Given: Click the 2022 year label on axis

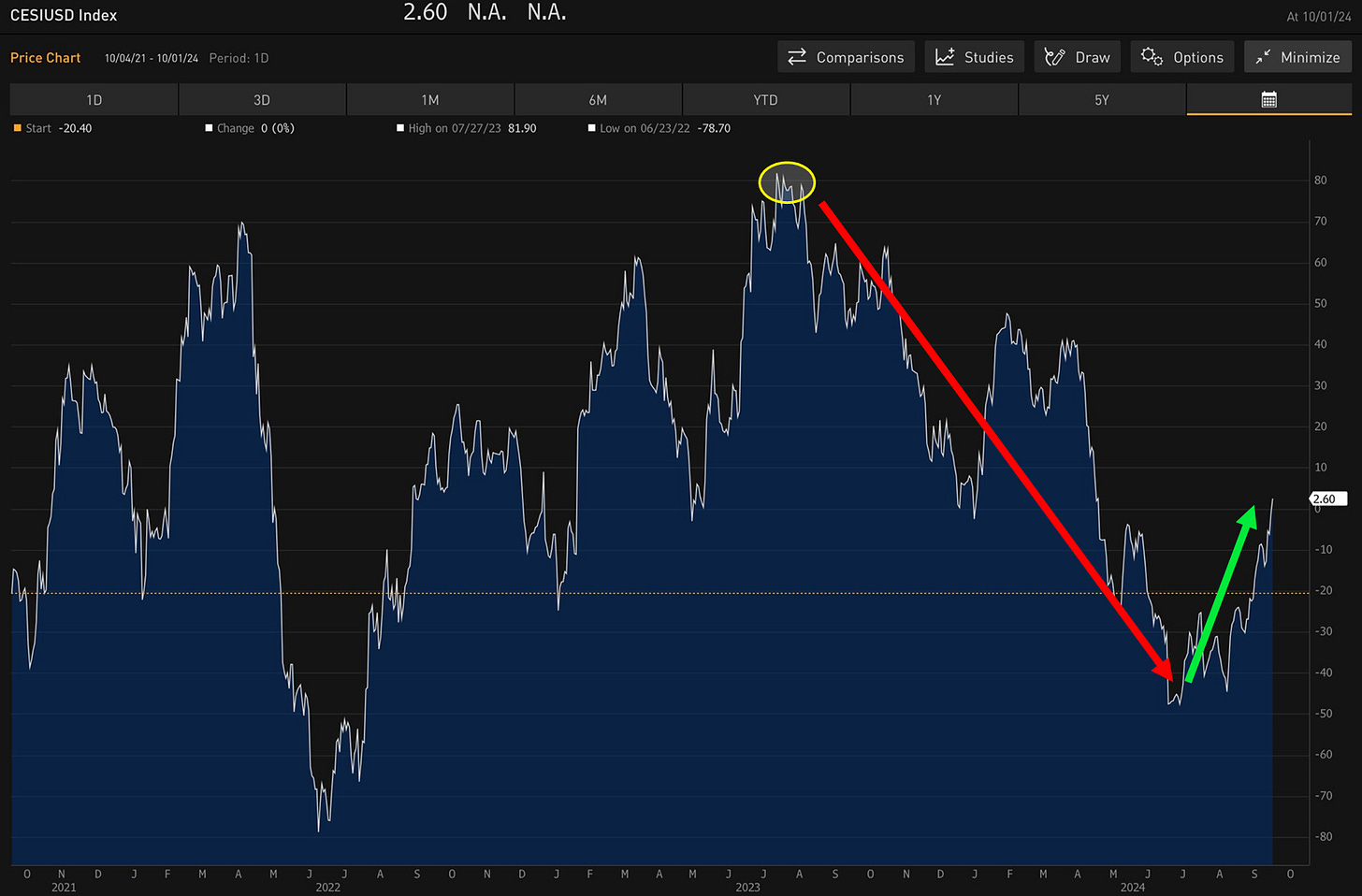Looking at the screenshot, I should coord(327,888).
